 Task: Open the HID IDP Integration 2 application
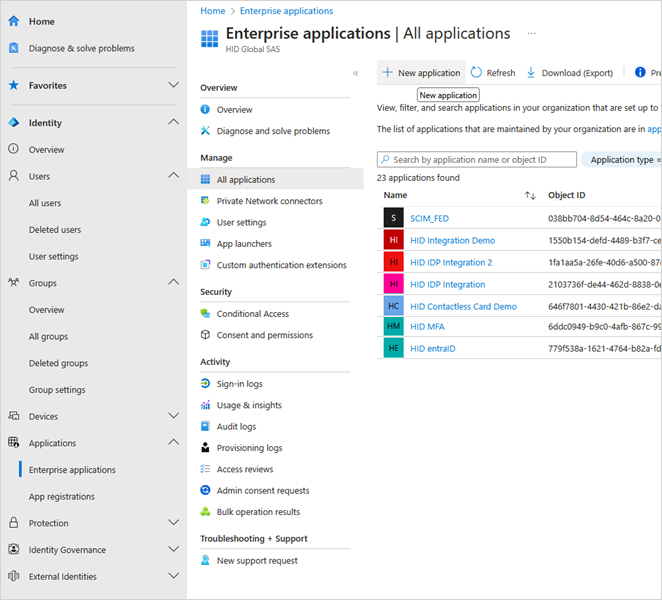[451, 262]
